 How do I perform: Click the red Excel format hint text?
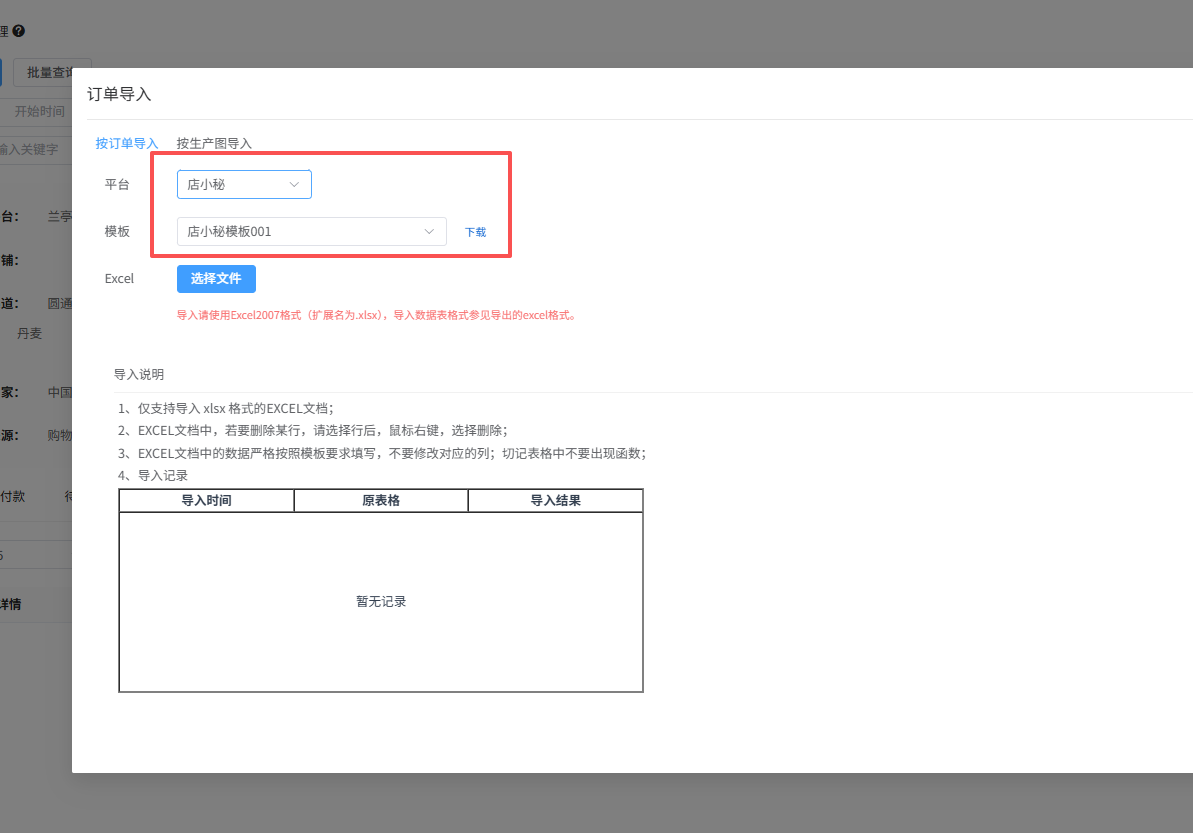point(377,315)
